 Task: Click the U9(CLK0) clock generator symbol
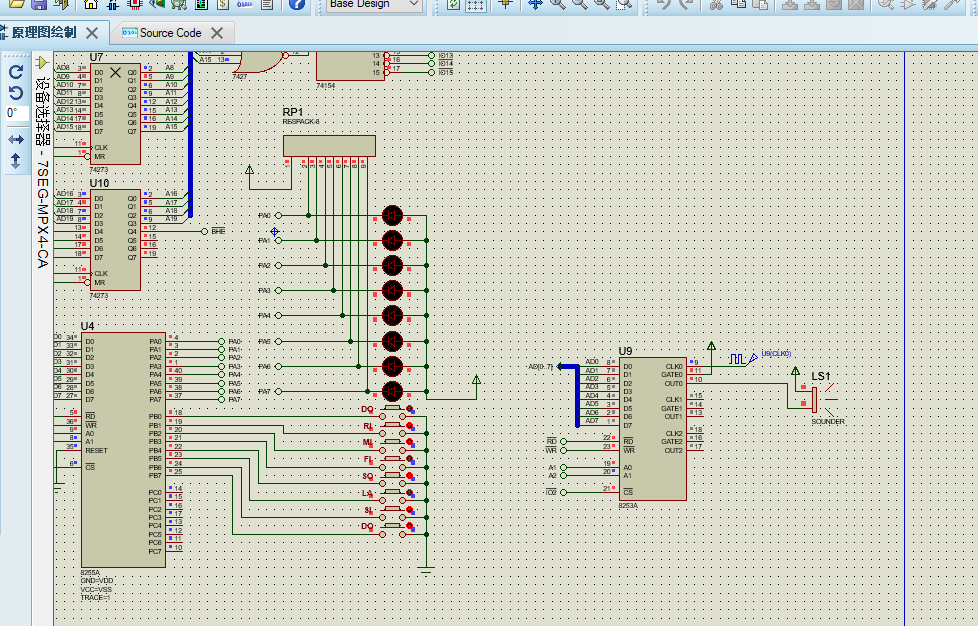coord(742,359)
